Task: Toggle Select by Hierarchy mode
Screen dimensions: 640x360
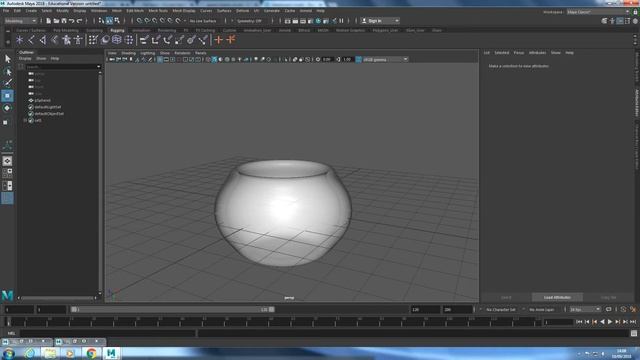Action: (102, 20)
